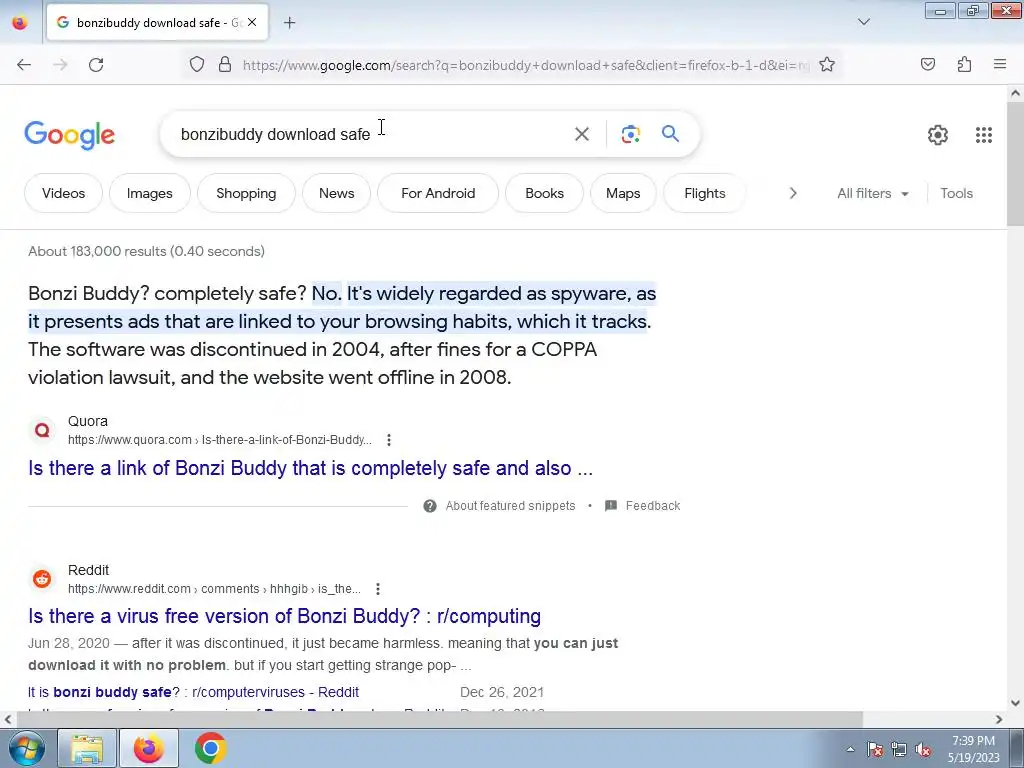Viewport: 1024px width, 768px height.
Task: Open tracking protection shield icon
Action: pos(197,65)
